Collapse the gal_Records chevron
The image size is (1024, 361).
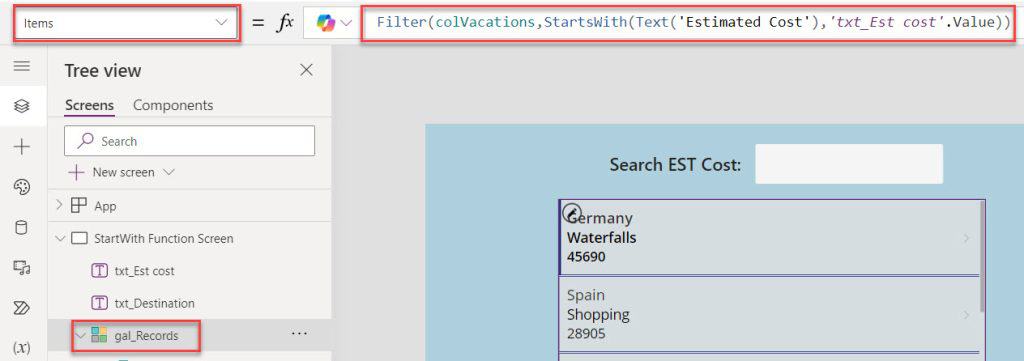(81, 336)
